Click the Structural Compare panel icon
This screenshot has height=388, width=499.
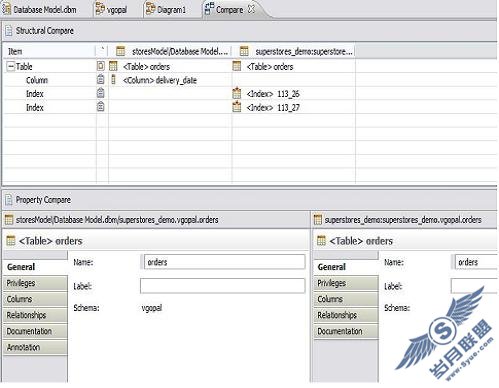click(x=9, y=31)
